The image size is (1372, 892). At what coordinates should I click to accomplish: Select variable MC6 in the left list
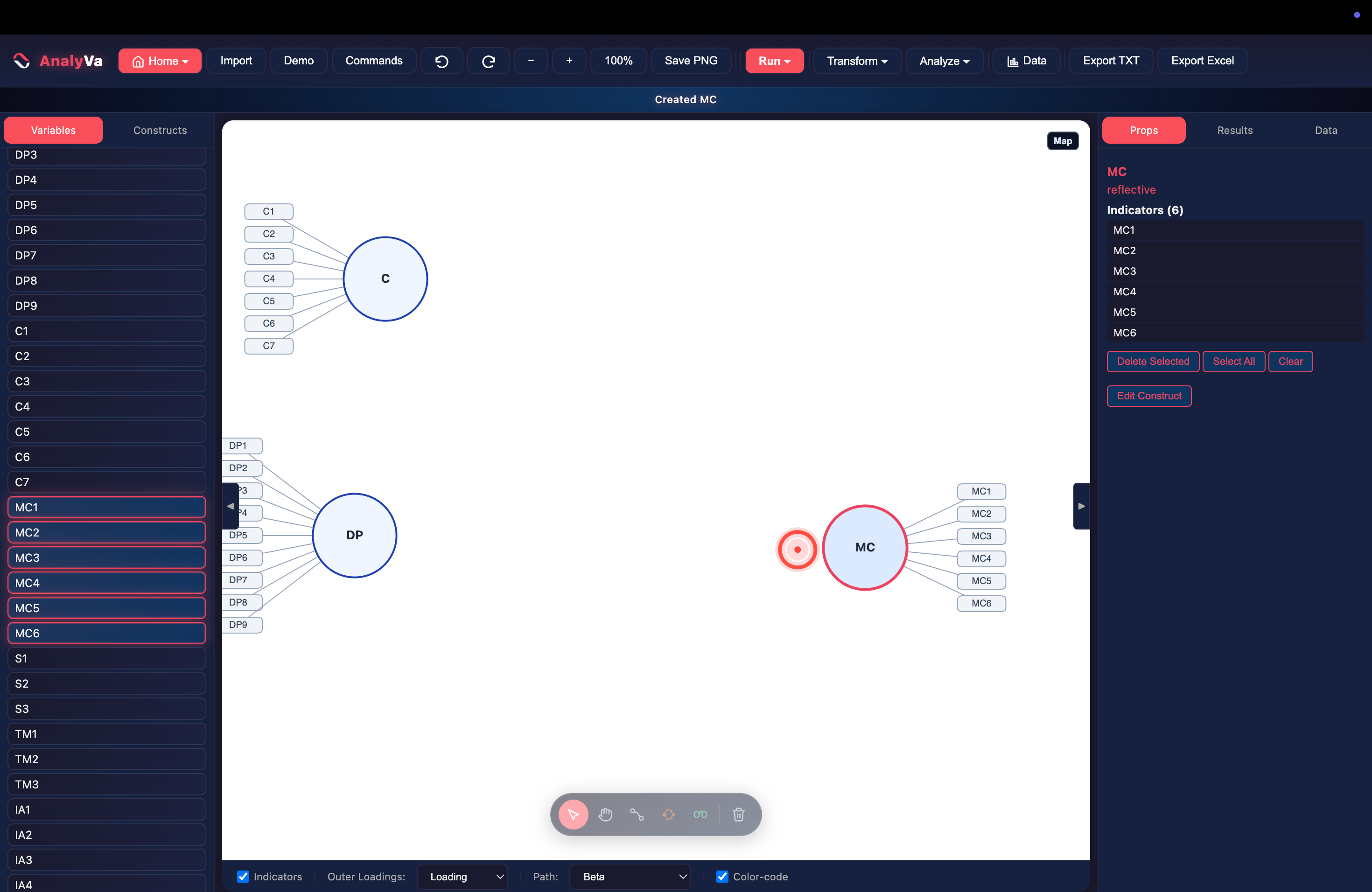click(x=107, y=633)
